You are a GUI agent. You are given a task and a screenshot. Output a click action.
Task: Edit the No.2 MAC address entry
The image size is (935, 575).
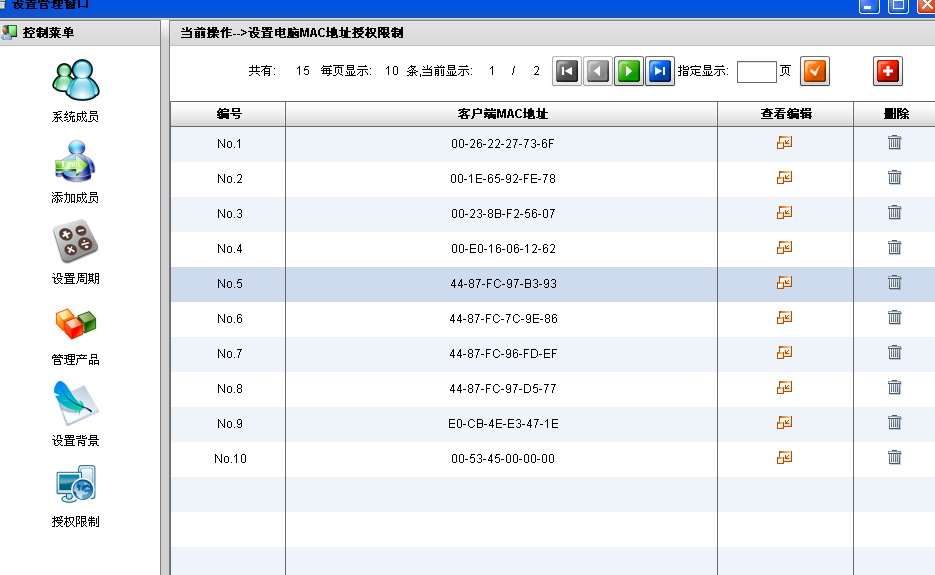tap(785, 178)
